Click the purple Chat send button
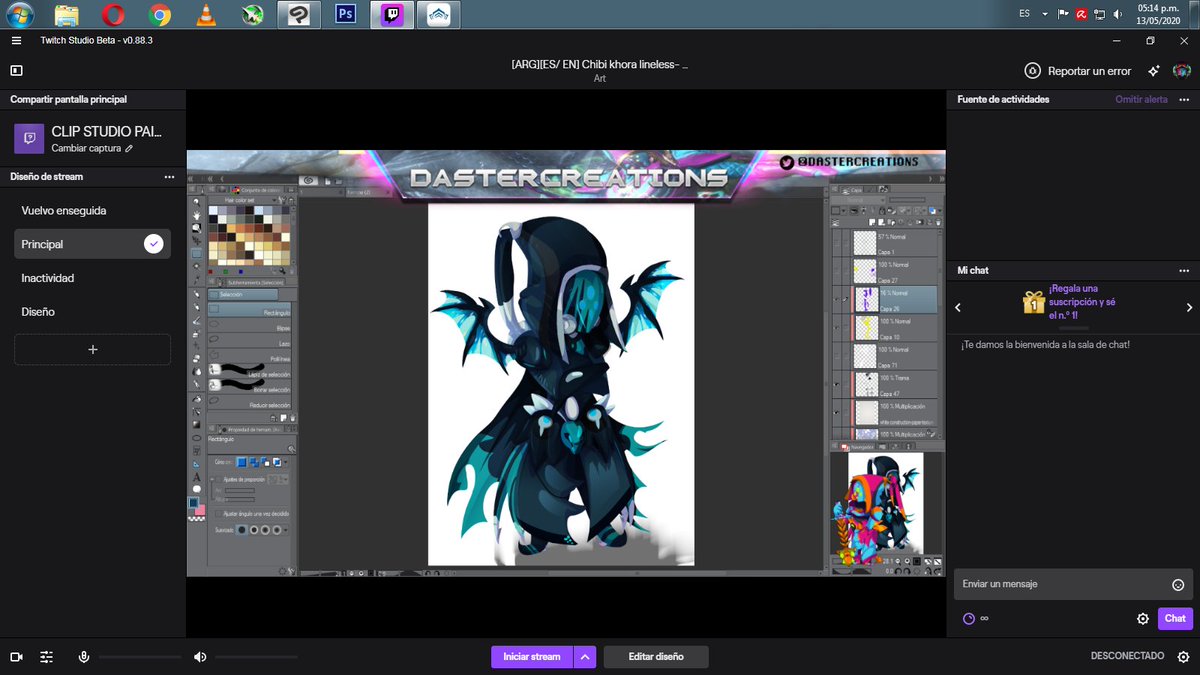 point(1175,619)
